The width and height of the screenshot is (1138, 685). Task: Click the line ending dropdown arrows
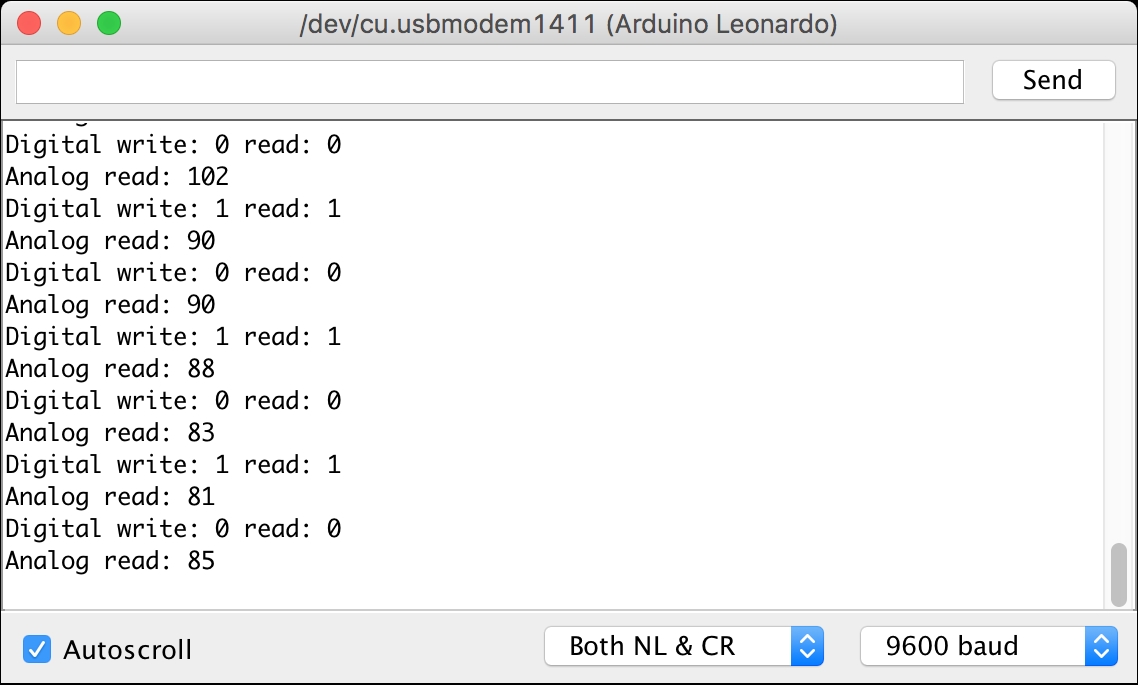coord(807,646)
